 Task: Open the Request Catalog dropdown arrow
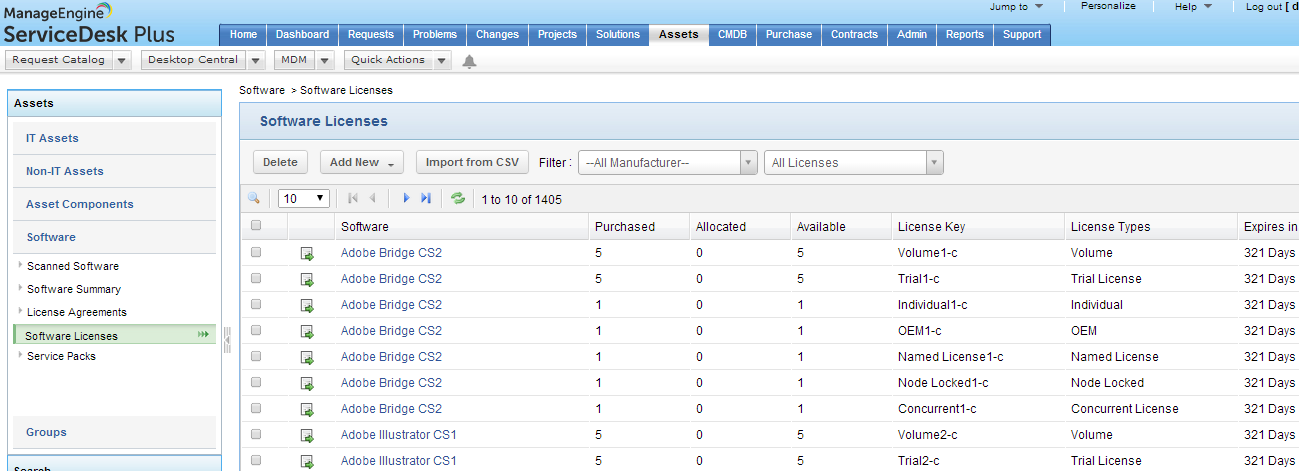pyautogui.click(x=122, y=60)
